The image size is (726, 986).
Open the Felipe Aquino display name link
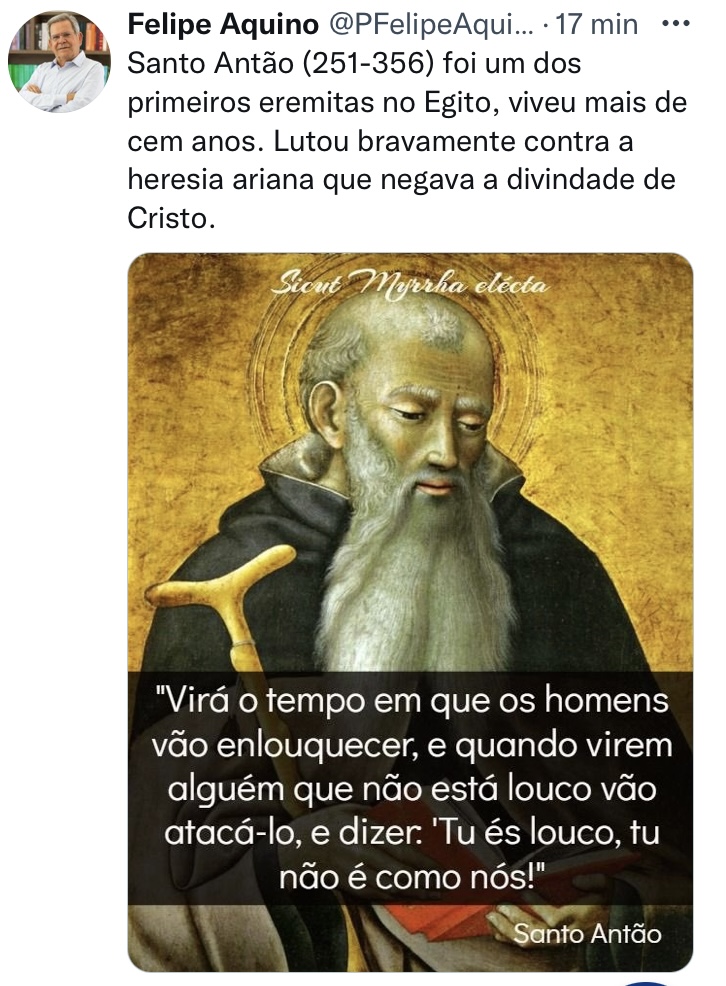(x=223, y=25)
